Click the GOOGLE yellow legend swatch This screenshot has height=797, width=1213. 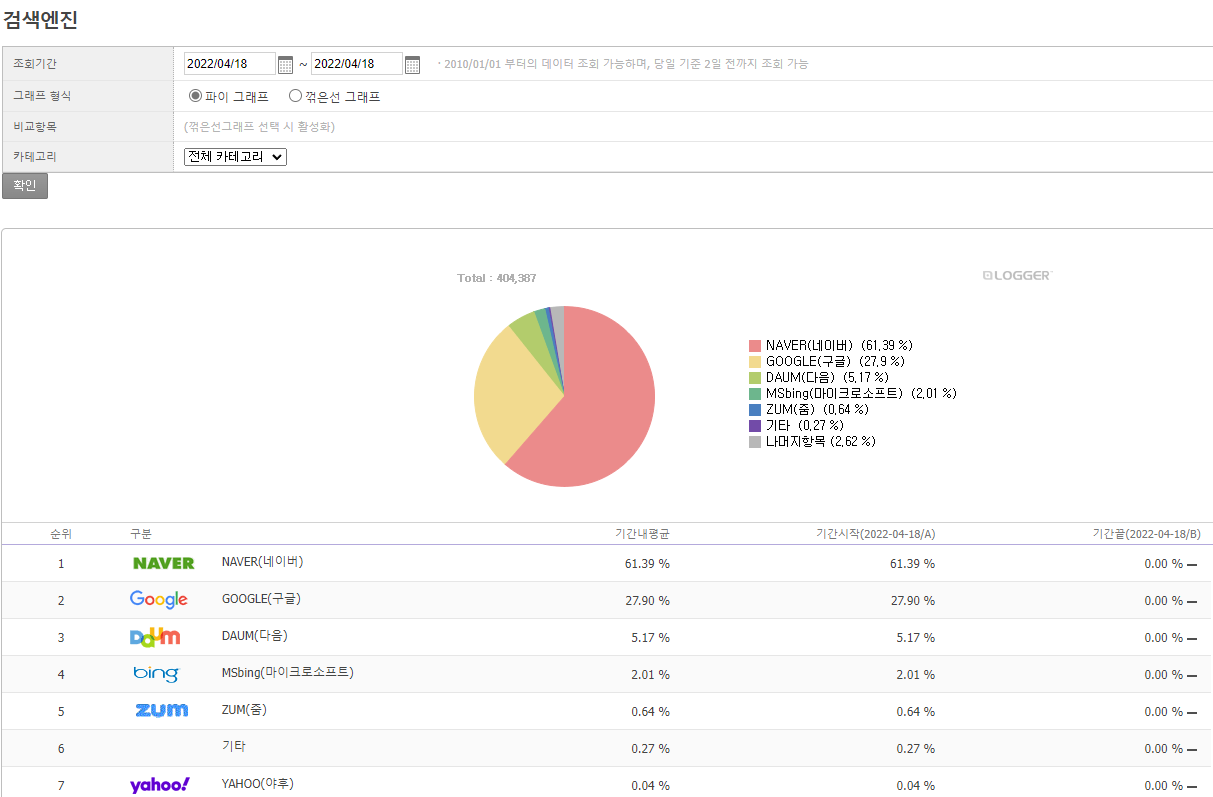click(755, 361)
